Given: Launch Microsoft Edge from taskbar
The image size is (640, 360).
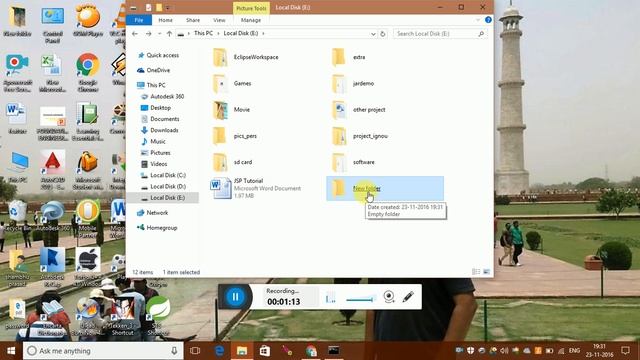Looking at the screenshot, I should [219, 351].
